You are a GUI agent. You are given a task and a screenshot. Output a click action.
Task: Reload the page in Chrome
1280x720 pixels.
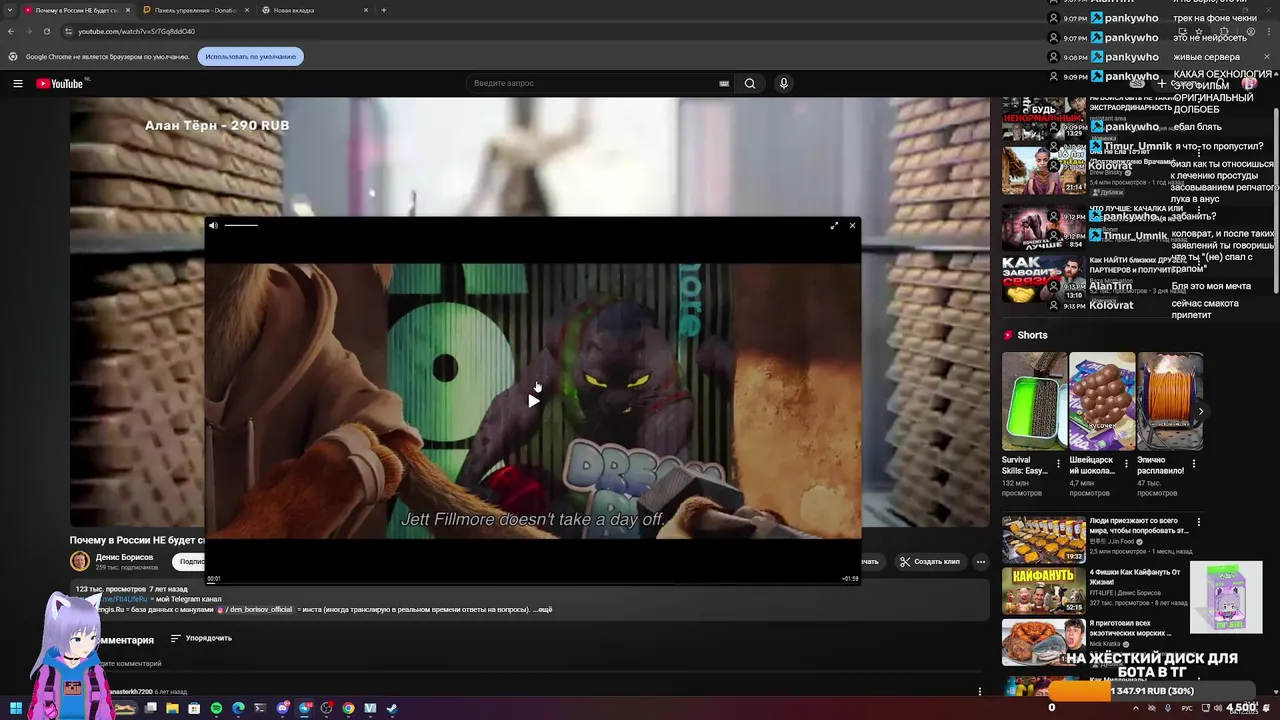[x=46, y=31]
